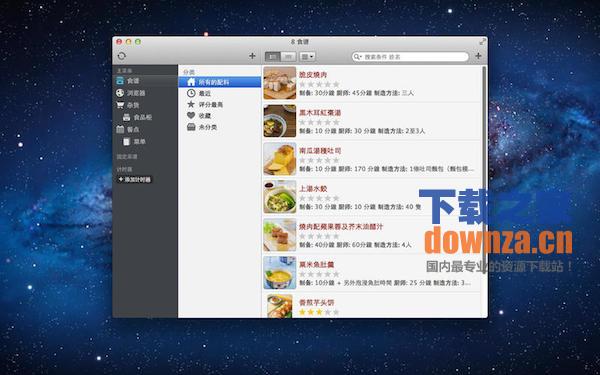
Task: Select 食谱 in the dark sidebar
Action: (145, 81)
